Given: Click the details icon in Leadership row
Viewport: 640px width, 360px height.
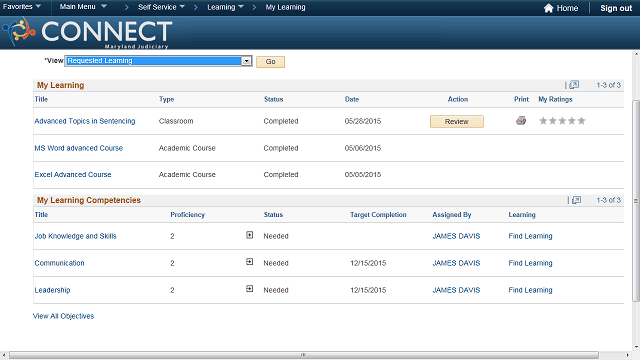Looking at the screenshot, I should tap(249, 289).
